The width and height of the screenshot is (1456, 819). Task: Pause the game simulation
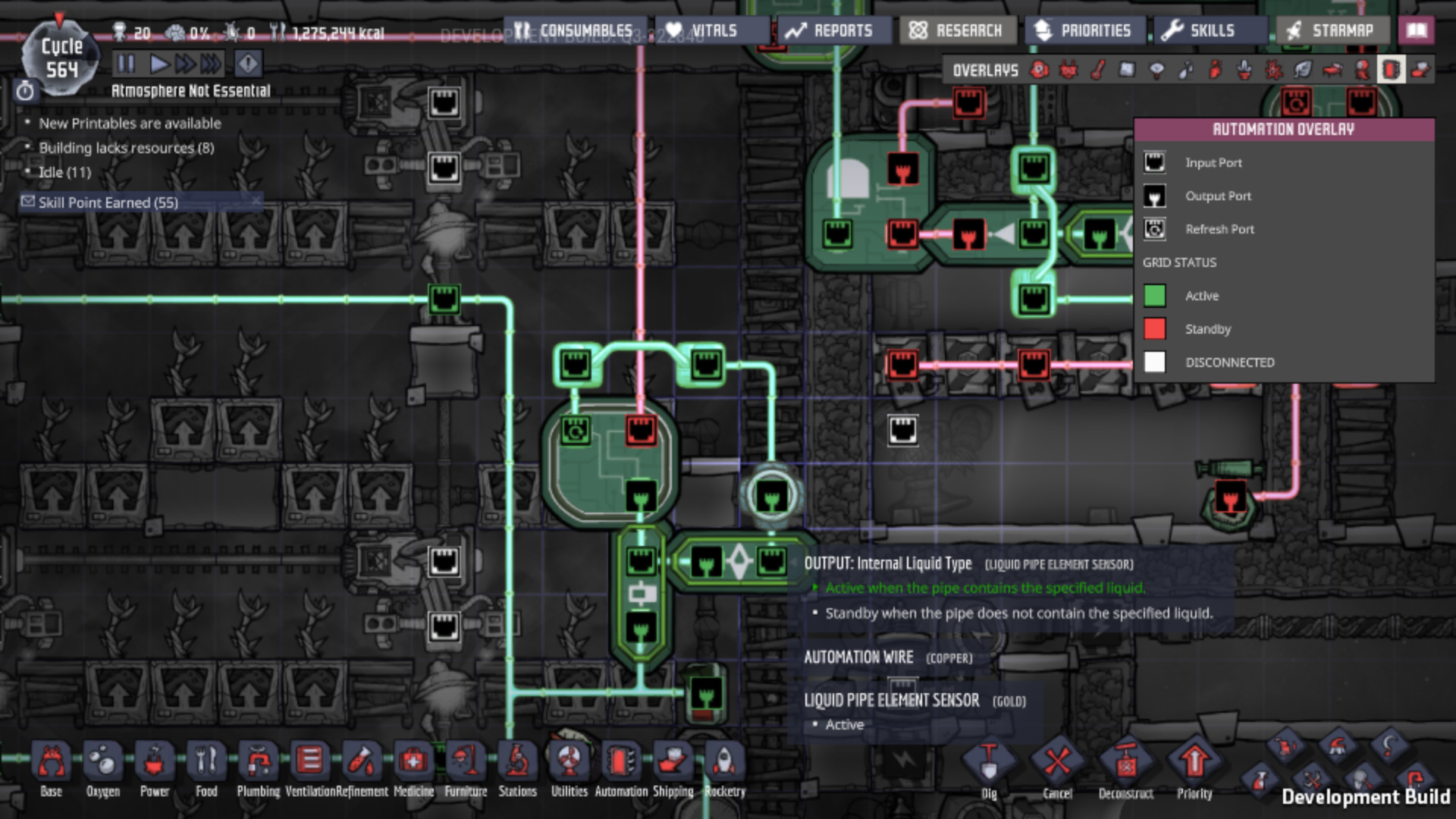pos(126,64)
